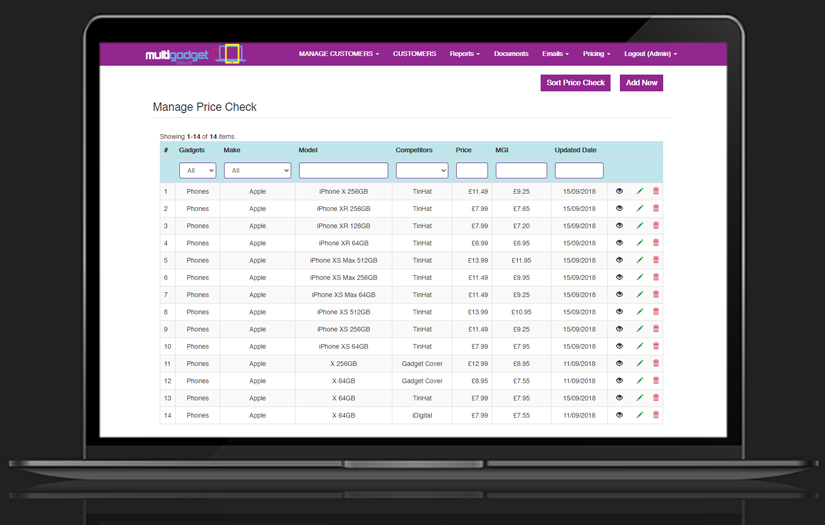Expand the Reports menu

[x=465, y=54]
